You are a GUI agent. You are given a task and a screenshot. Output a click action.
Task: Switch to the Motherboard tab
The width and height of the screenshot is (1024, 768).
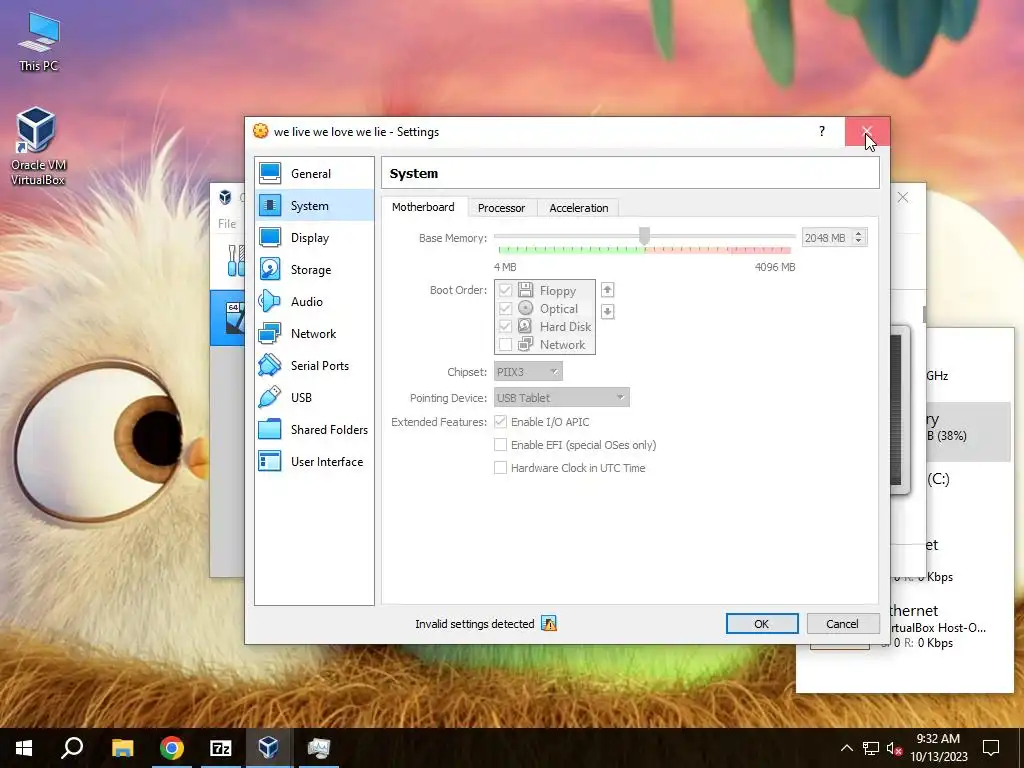click(423, 207)
